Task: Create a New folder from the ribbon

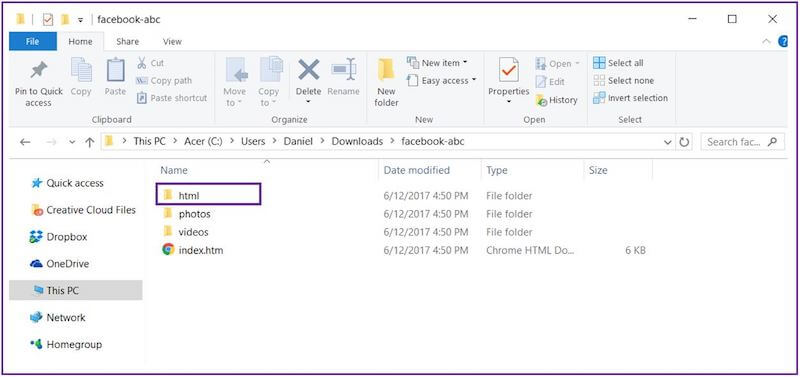Action: point(386,83)
